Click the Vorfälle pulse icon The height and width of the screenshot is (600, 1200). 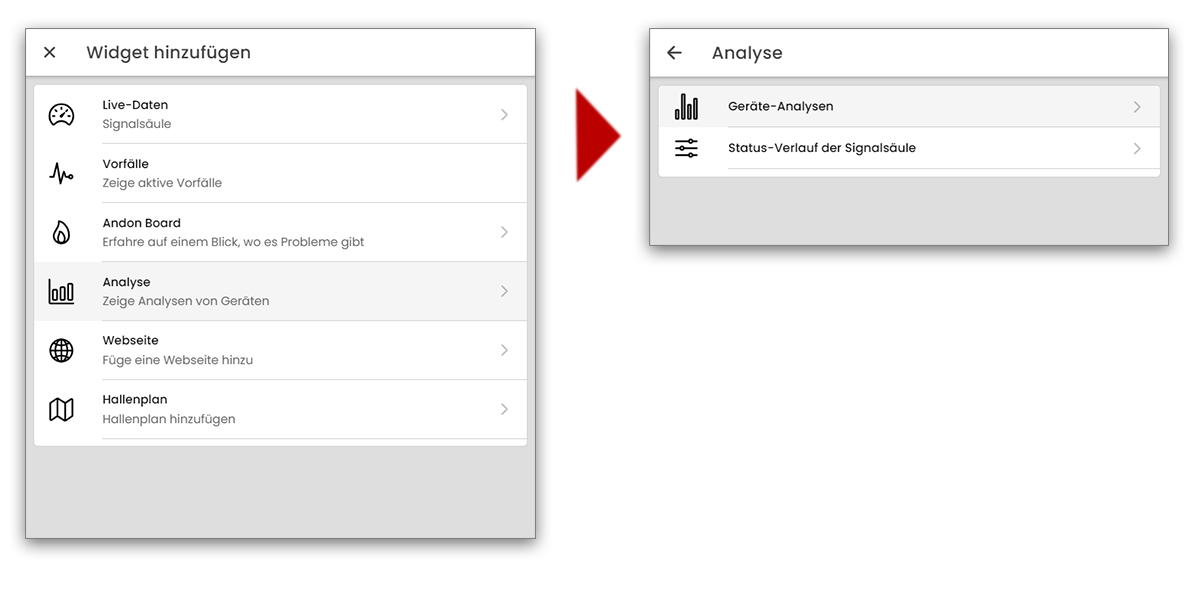point(62,174)
